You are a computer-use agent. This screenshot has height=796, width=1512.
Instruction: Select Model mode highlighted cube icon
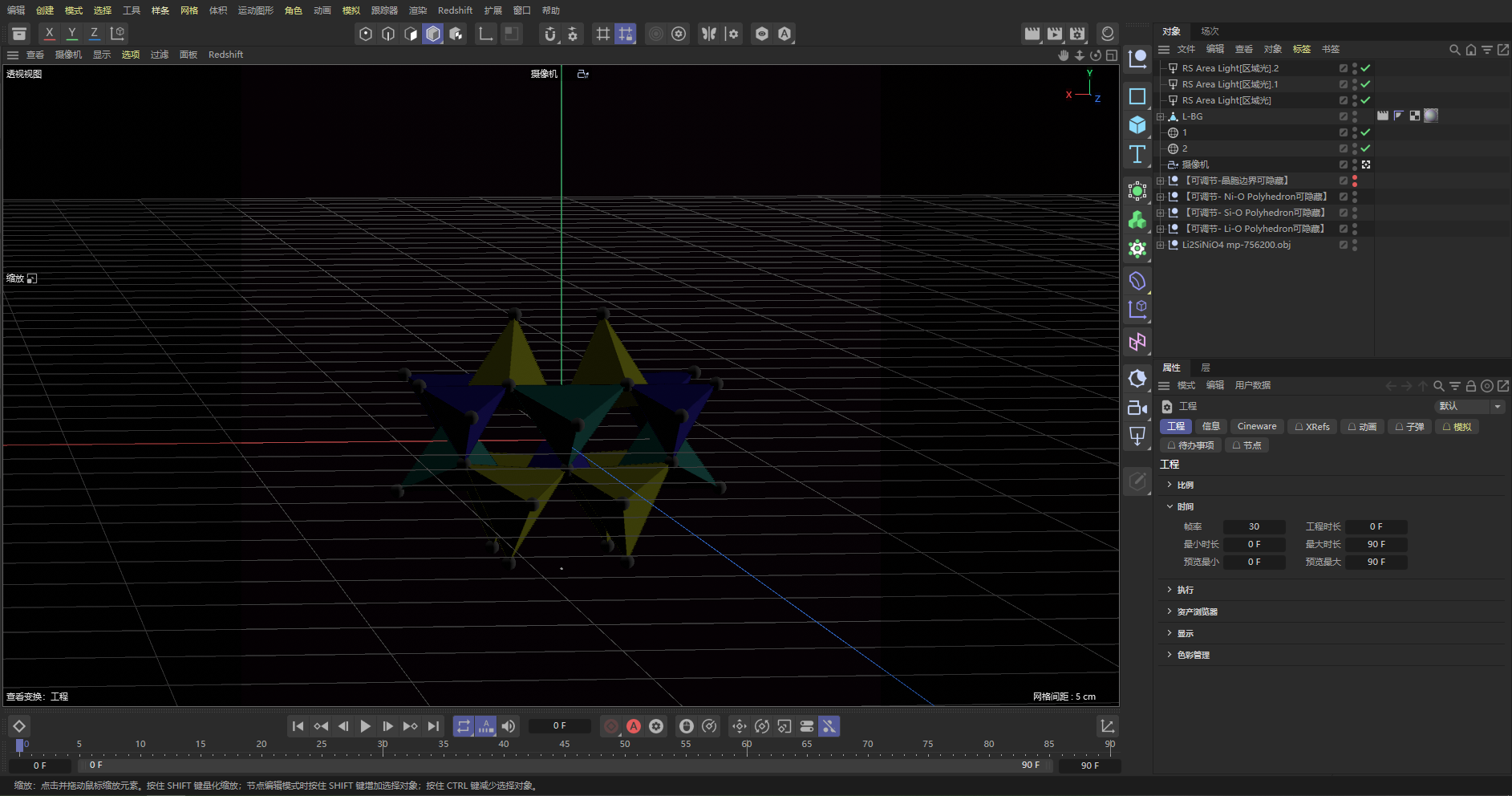point(433,34)
